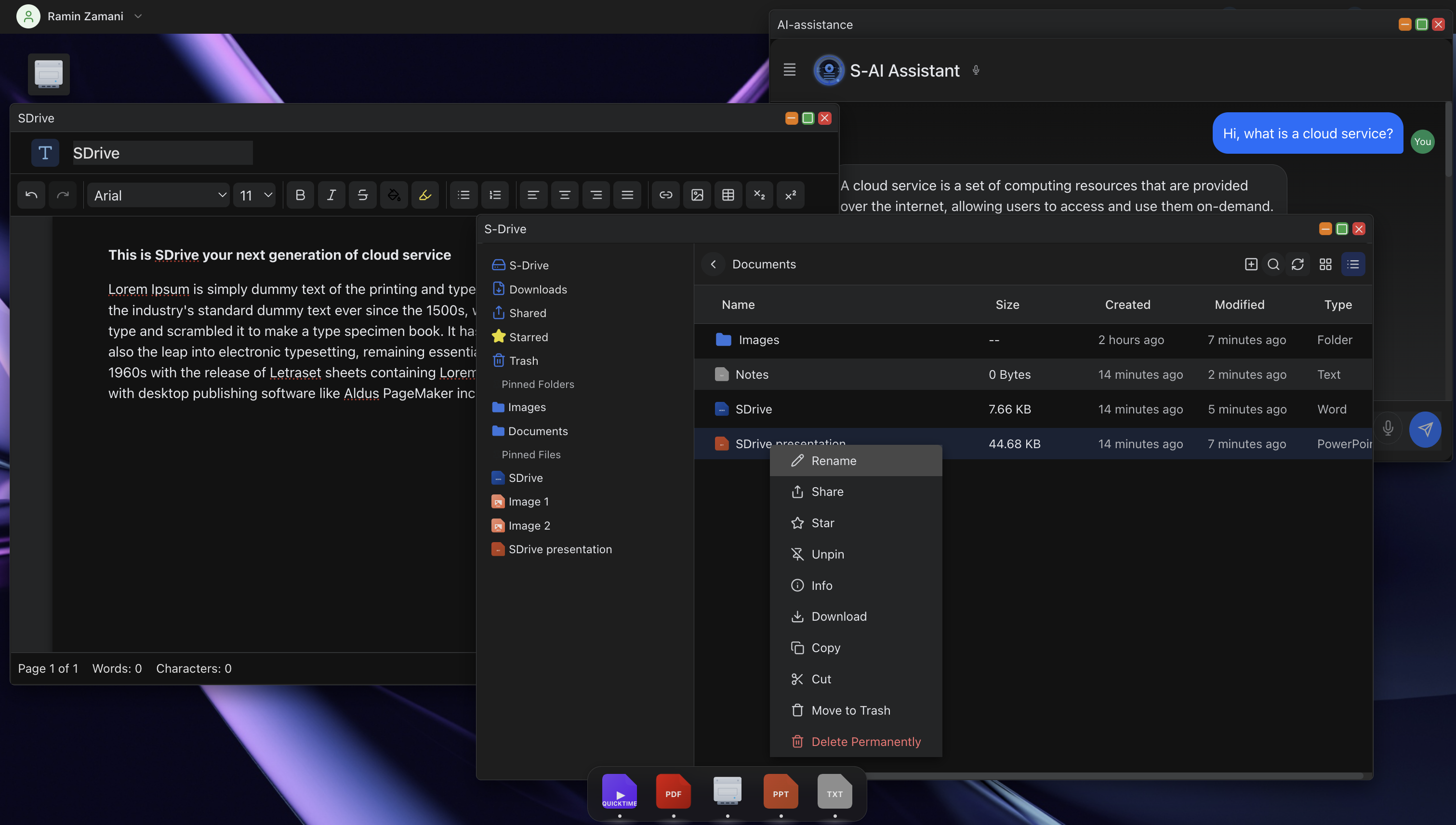Click the insert image icon
1456x825 pixels.
(x=697, y=196)
